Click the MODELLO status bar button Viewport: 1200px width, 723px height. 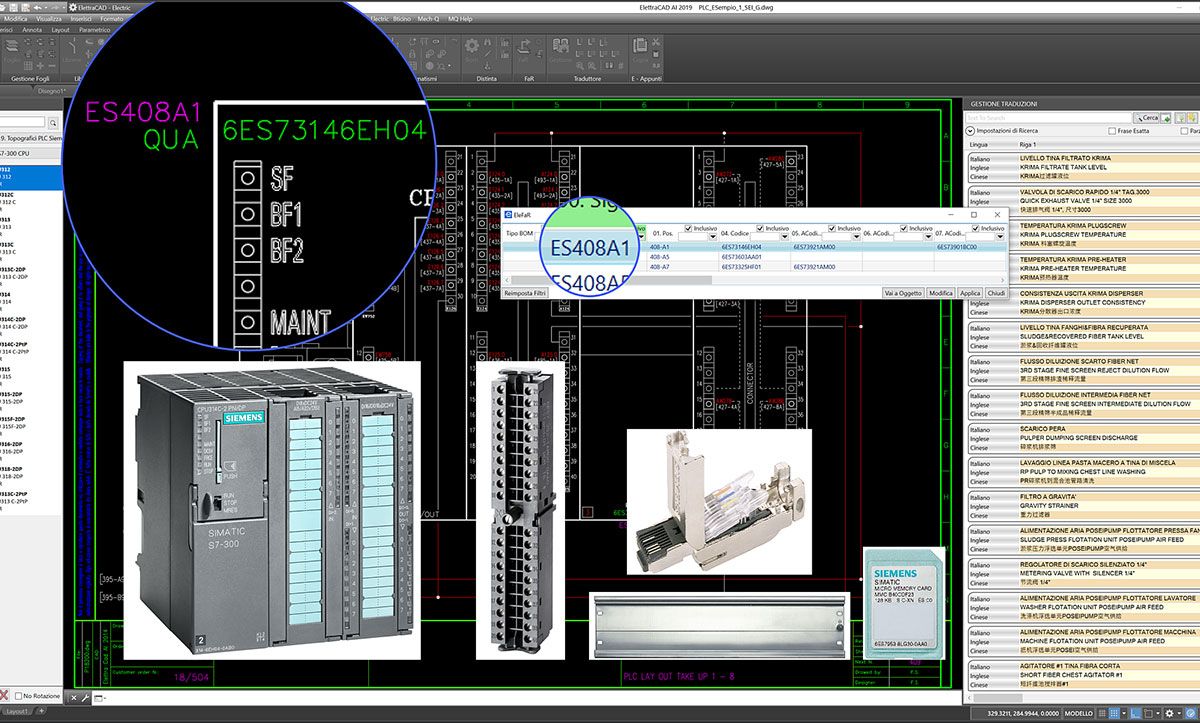click(x=1078, y=714)
